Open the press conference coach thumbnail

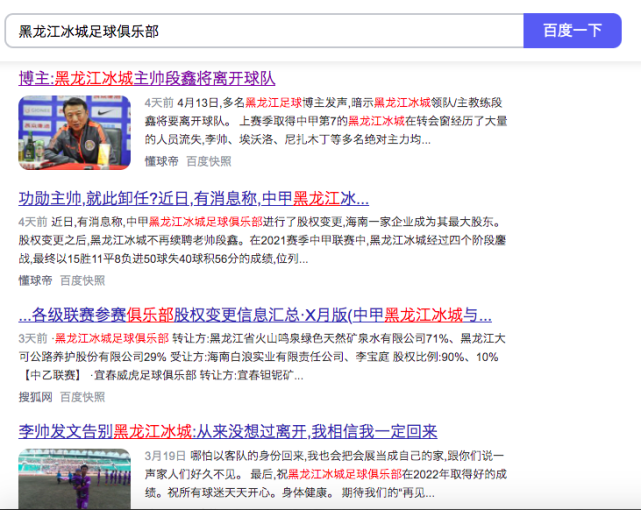coord(74,133)
